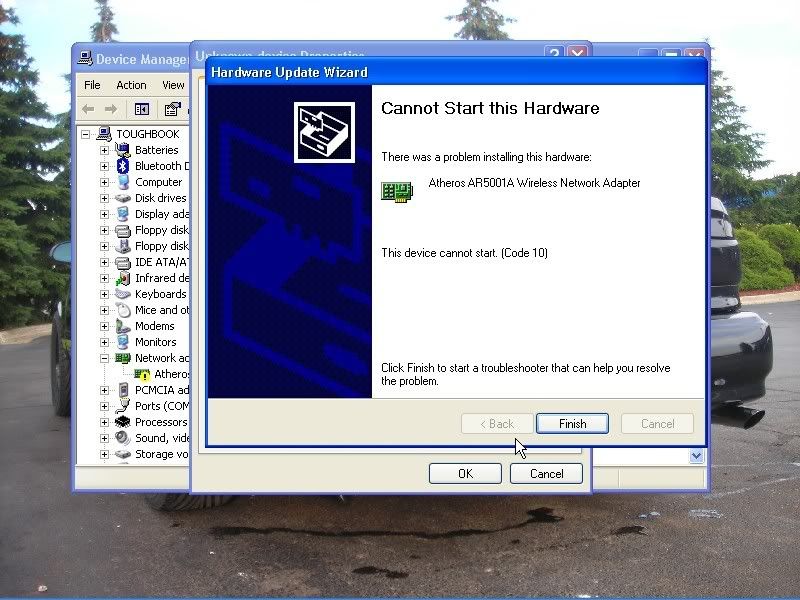
Task: Open the Action menu in Device Manager
Action: pyautogui.click(x=131, y=85)
